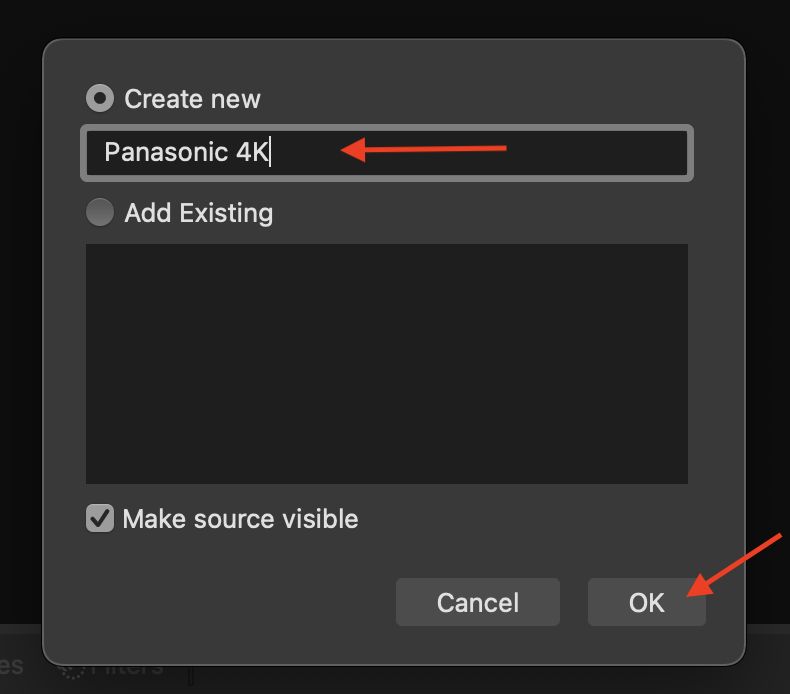Click the Create new label text

(x=192, y=99)
